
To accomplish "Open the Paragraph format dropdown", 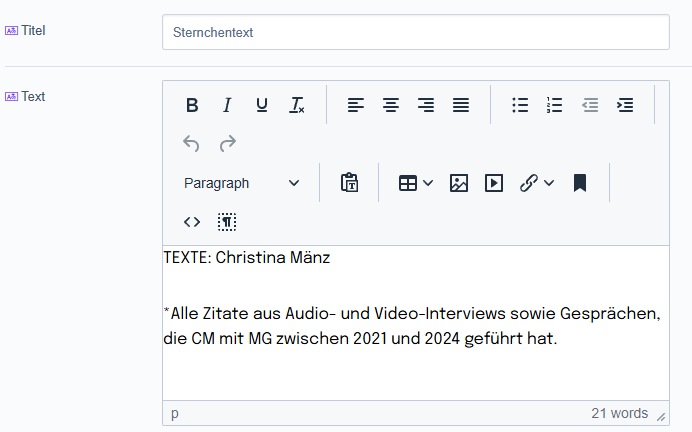I will (241, 183).
